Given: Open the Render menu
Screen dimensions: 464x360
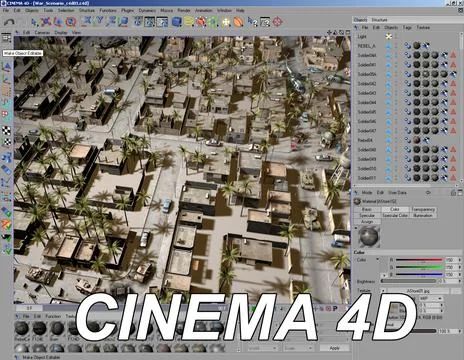Looking at the screenshot, I should 184,11.
